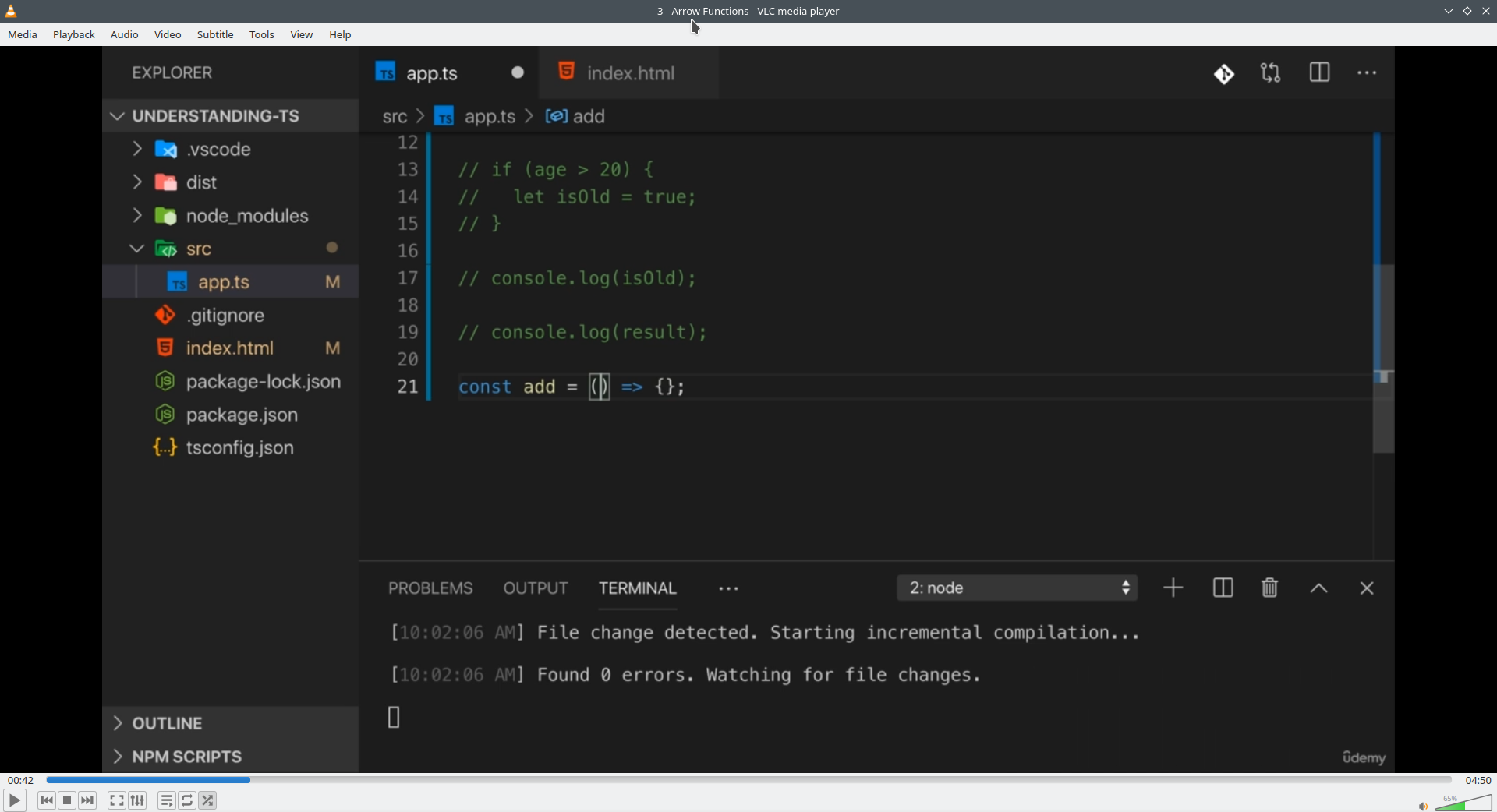Show the VLC playlist
The image size is (1497, 812).
coord(166,800)
